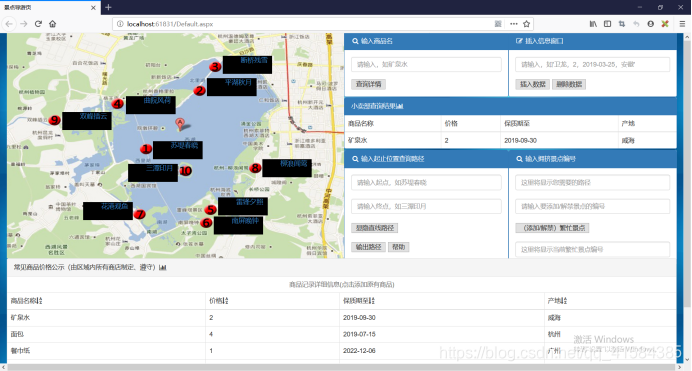Image resolution: width=692 pixels, height=371 pixels.
Task: Click red map marker number 4
Action: tap(117, 104)
